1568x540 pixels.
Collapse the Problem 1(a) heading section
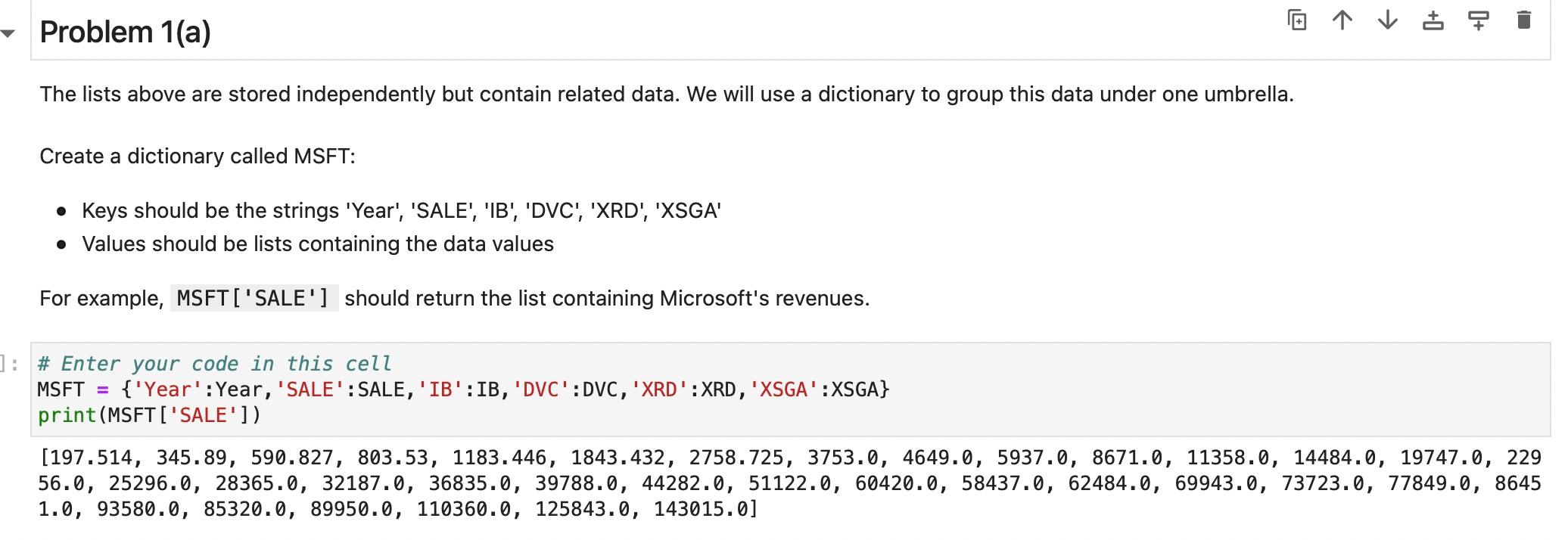point(8,33)
